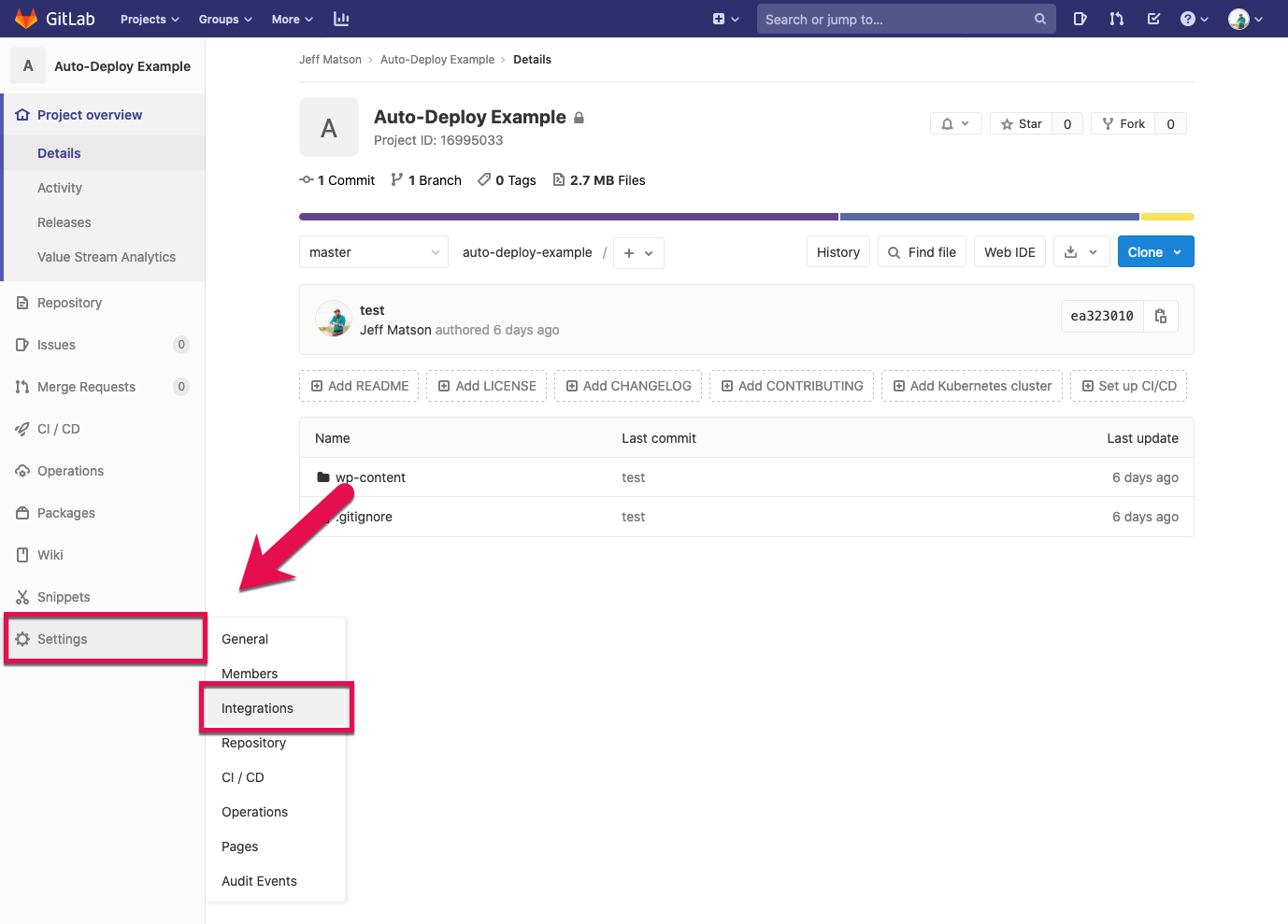Click Auto-Deploy Example breadcrumb

click(x=437, y=59)
